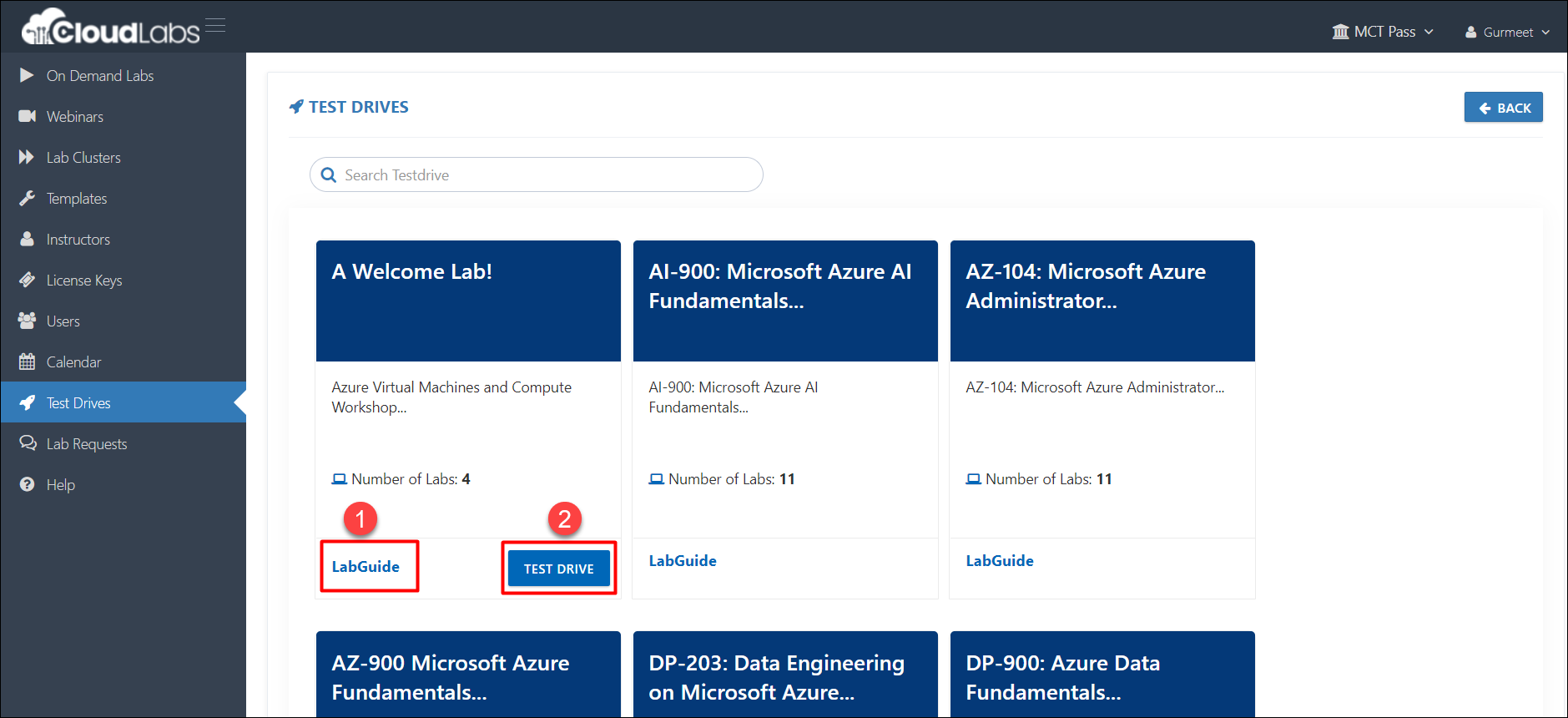The height and width of the screenshot is (718, 1568).
Task: Click laptop icon in AZ-104 card
Action: coord(973,479)
